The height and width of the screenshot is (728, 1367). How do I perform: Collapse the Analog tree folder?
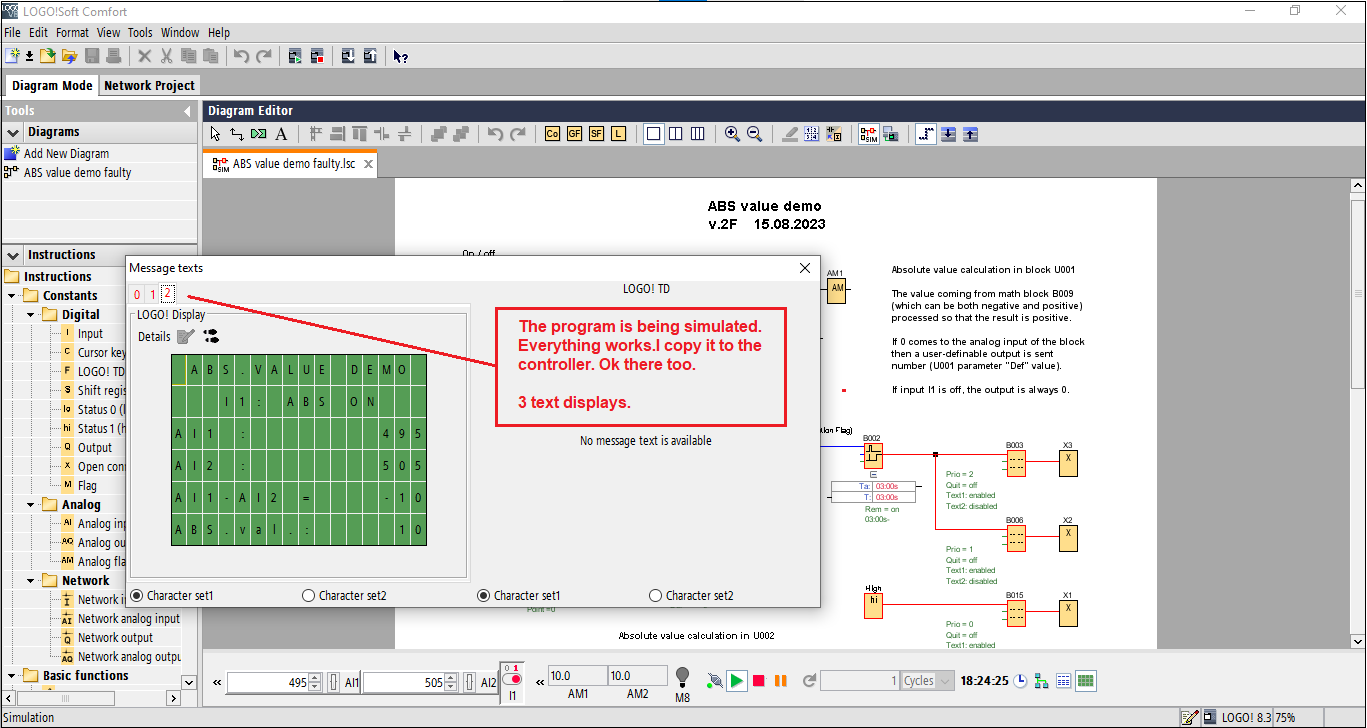pyautogui.click(x=31, y=505)
